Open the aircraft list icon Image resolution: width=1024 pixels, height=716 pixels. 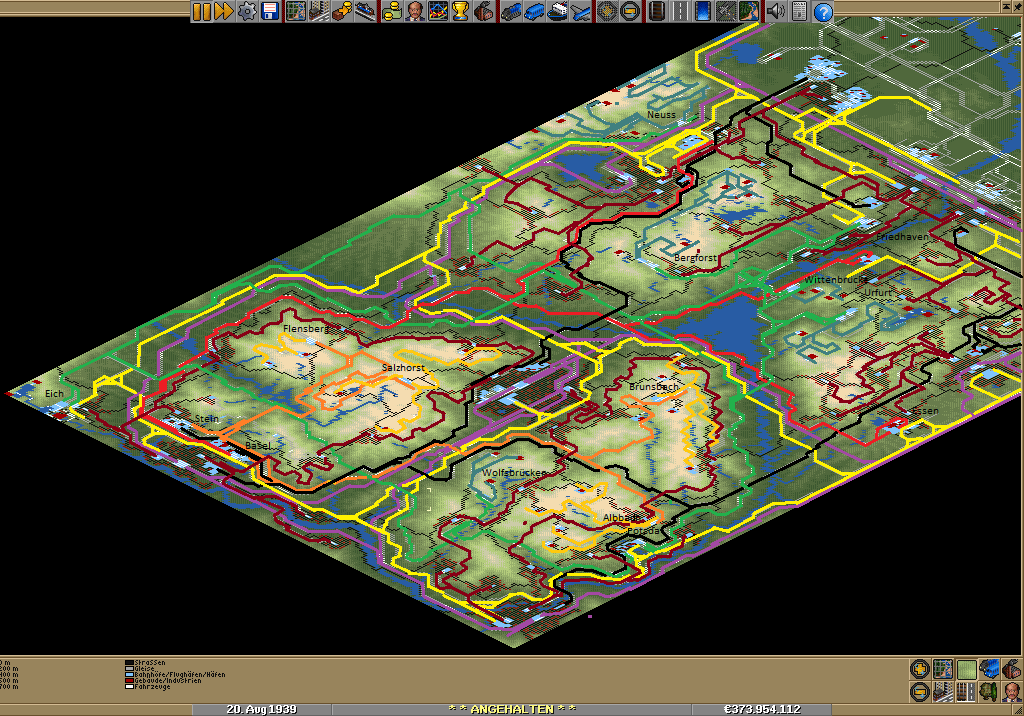pyautogui.click(x=581, y=11)
